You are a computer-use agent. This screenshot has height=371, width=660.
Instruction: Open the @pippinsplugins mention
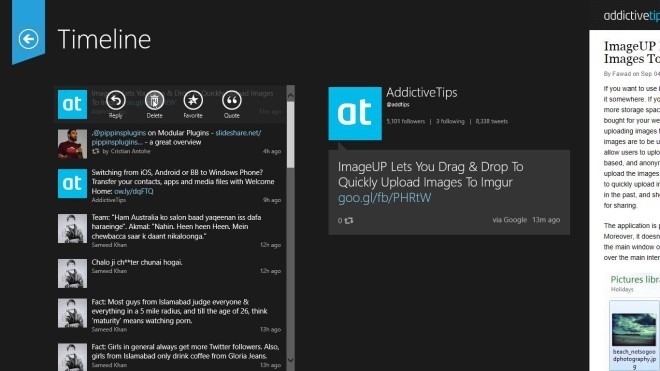(x=119, y=133)
